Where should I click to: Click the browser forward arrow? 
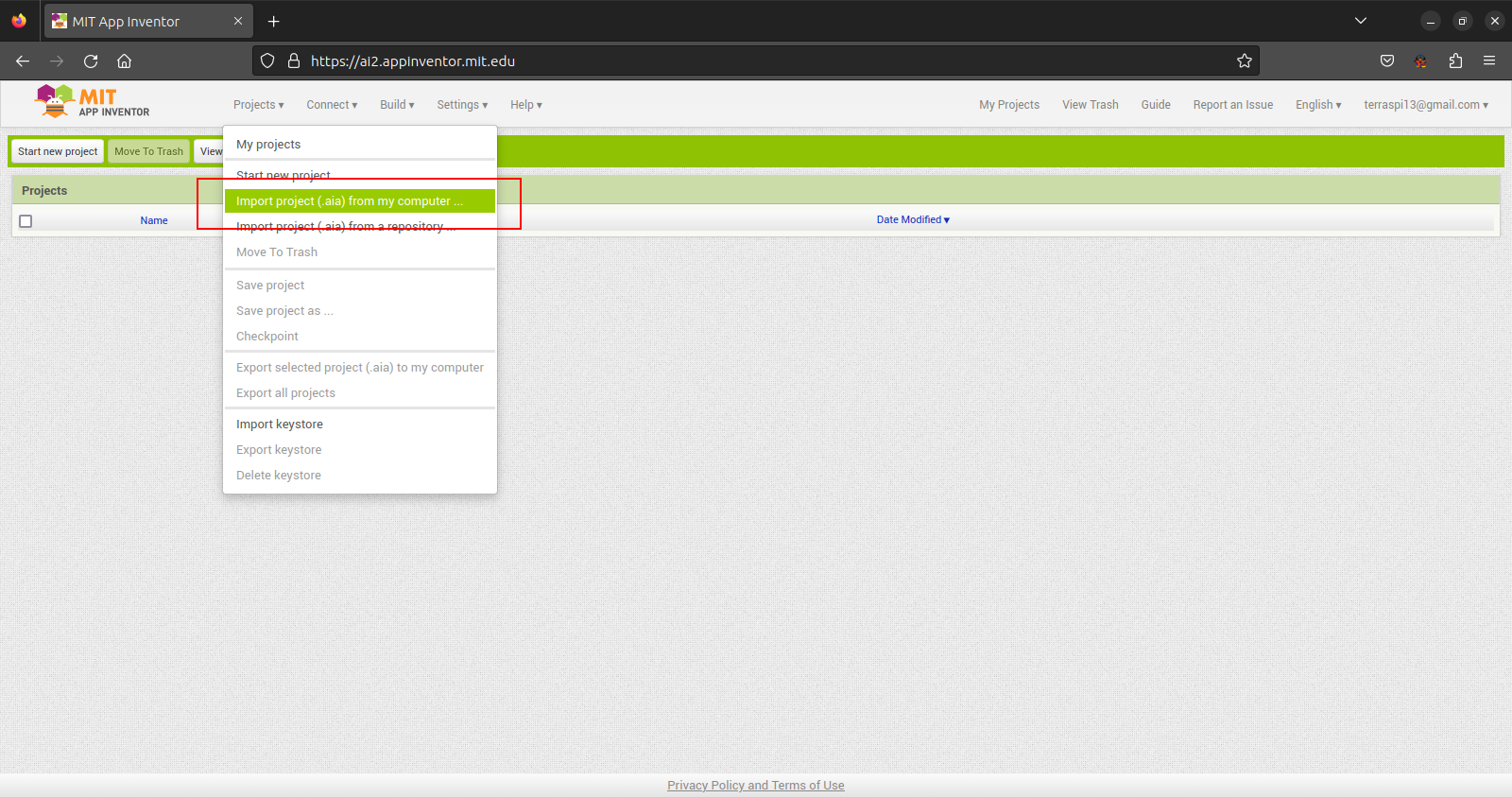click(57, 61)
